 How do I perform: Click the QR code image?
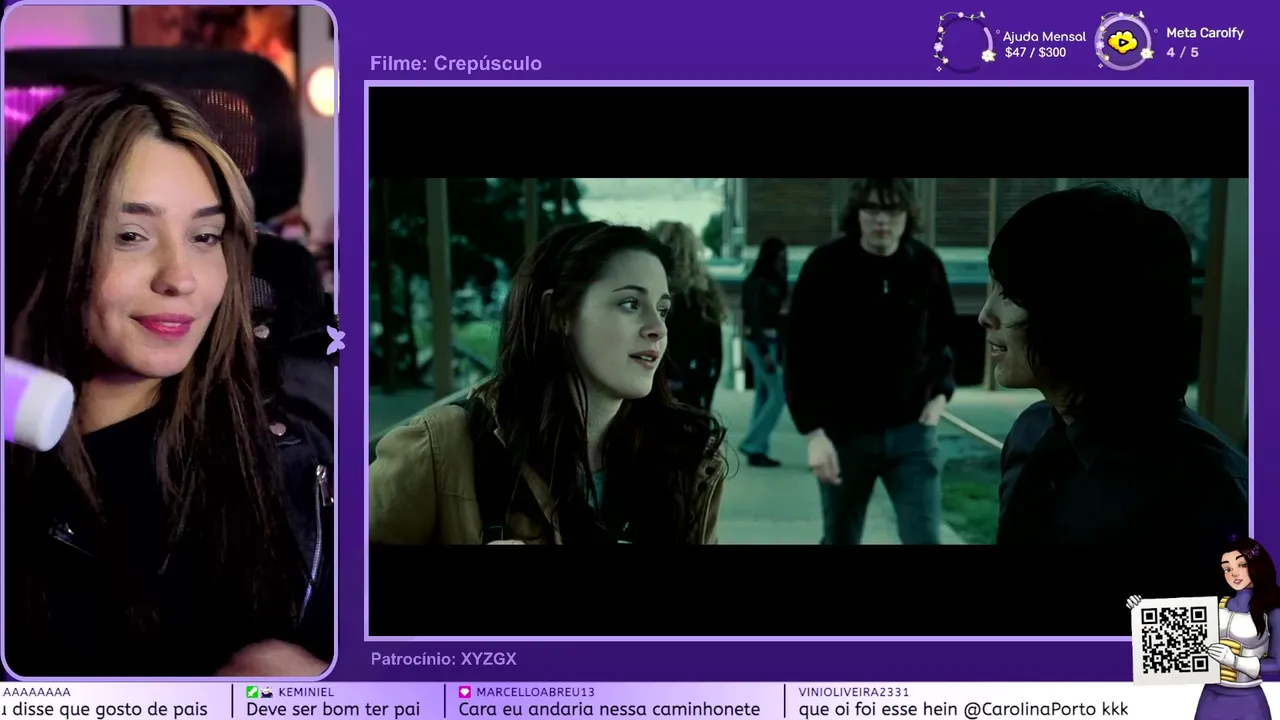1175,639
